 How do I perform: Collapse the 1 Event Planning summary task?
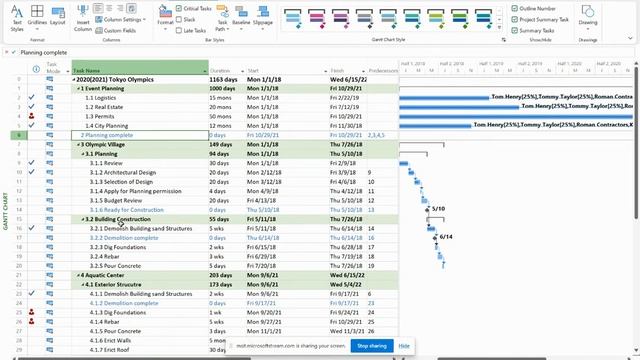coord(78,89)
